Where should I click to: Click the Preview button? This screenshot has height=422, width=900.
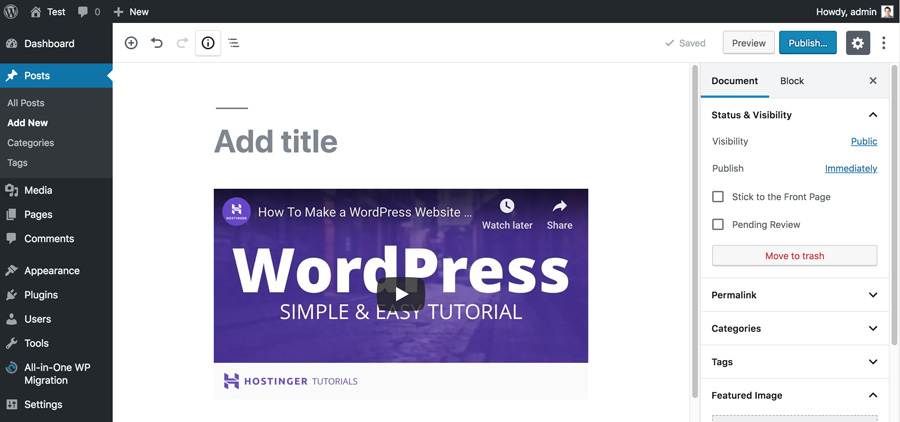[x=748, y=43]
